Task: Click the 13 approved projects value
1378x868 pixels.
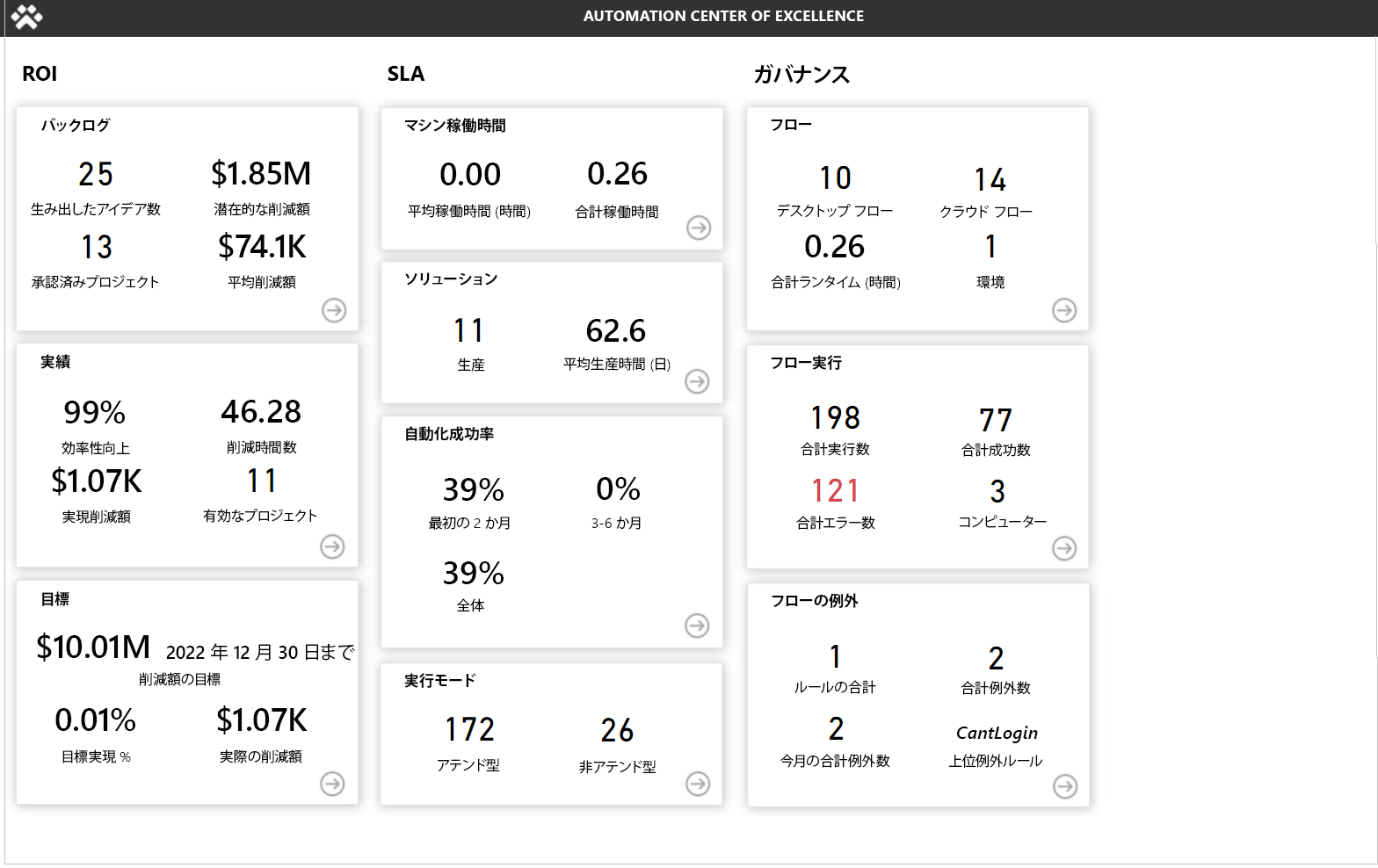Action: (x=97, y=247)
